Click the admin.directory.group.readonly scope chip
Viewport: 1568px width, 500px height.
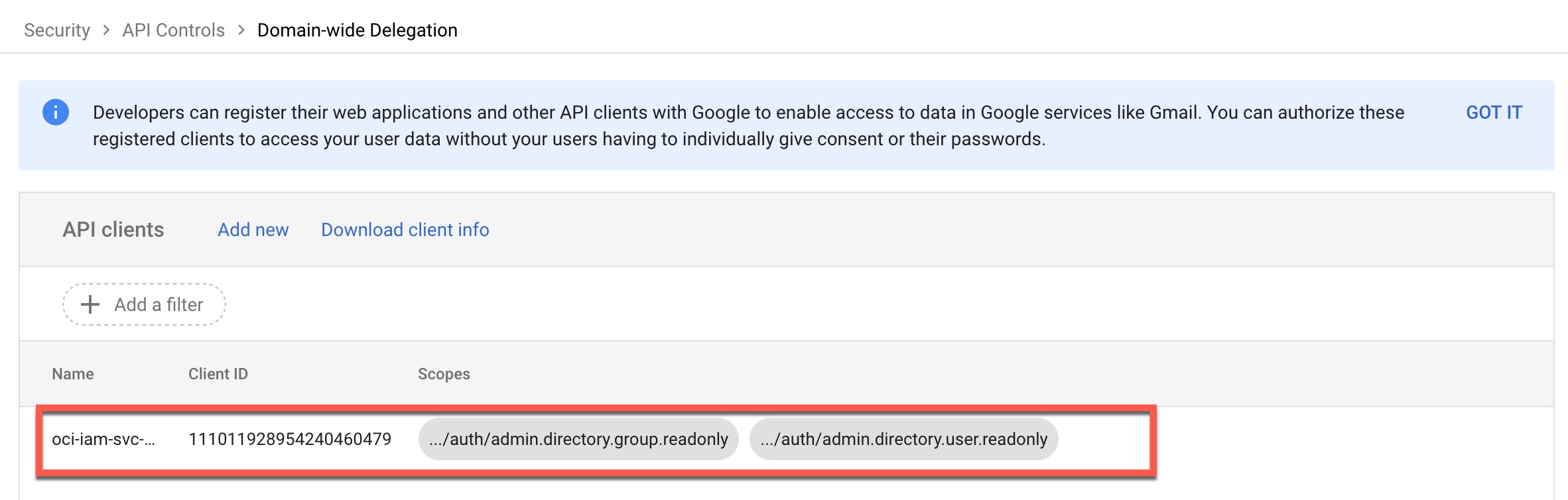pyautogui.click(x=578, y=439)
